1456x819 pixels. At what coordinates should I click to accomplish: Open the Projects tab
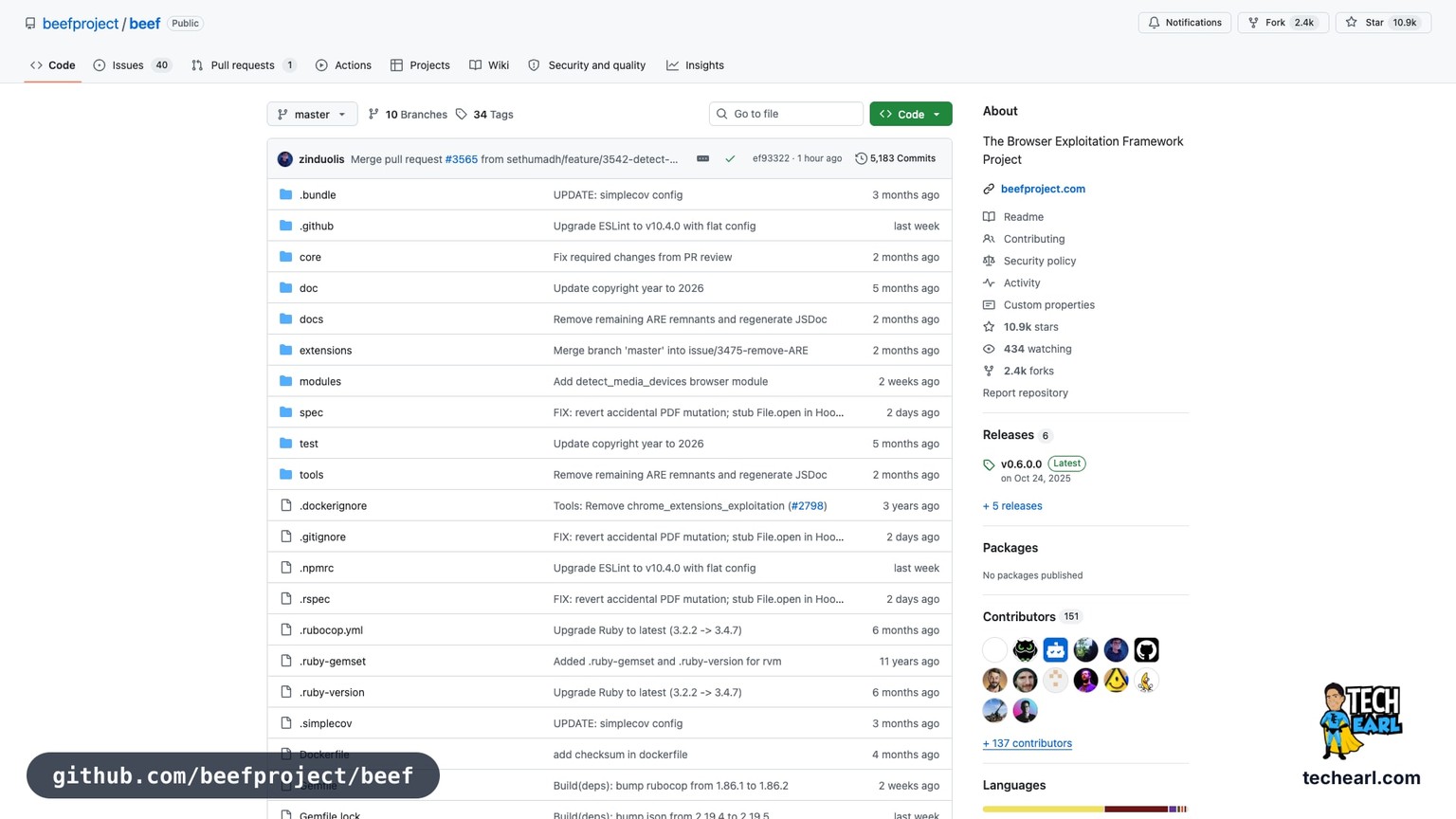[420, 65]
